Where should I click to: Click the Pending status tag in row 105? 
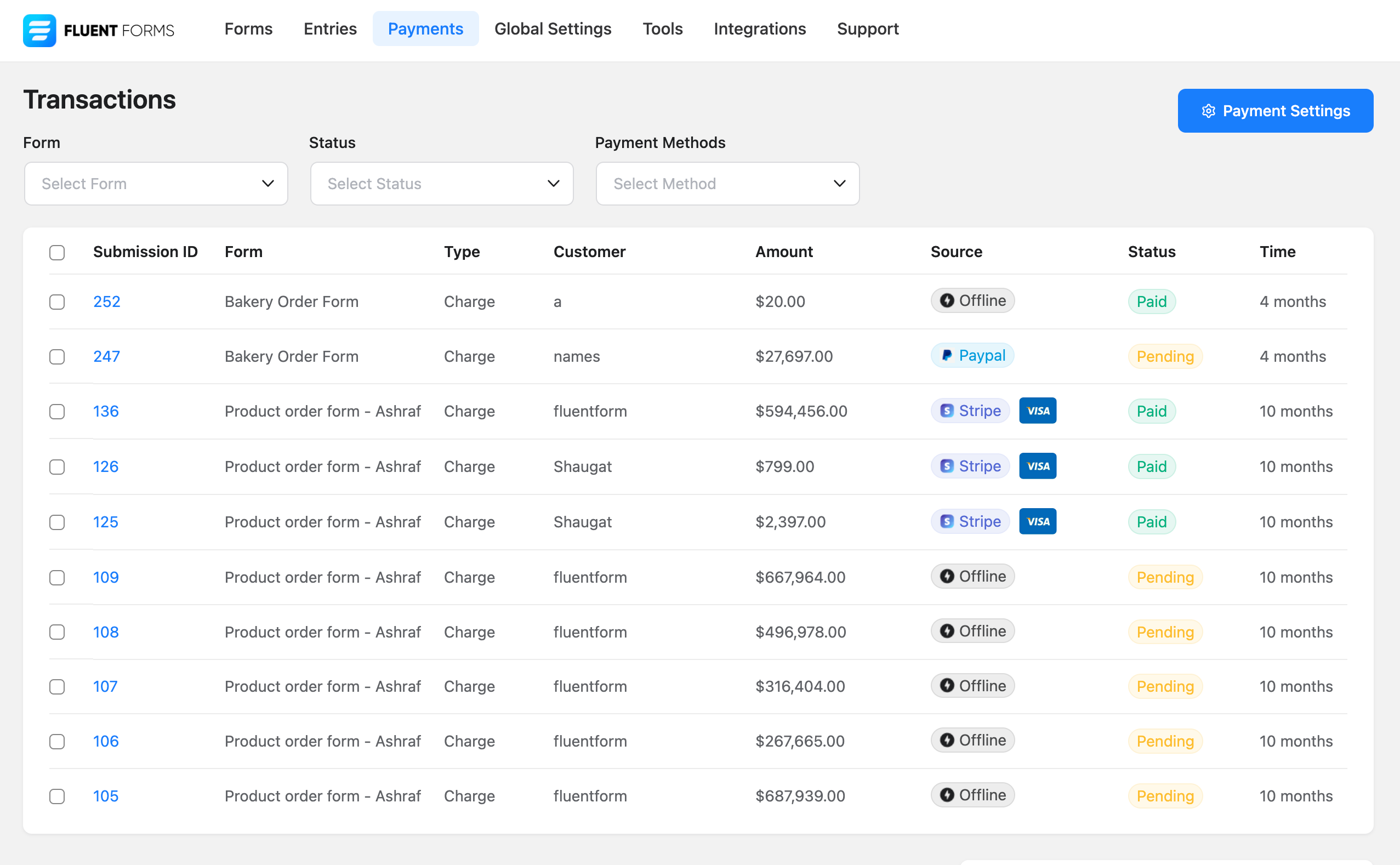click(1165, 796)
